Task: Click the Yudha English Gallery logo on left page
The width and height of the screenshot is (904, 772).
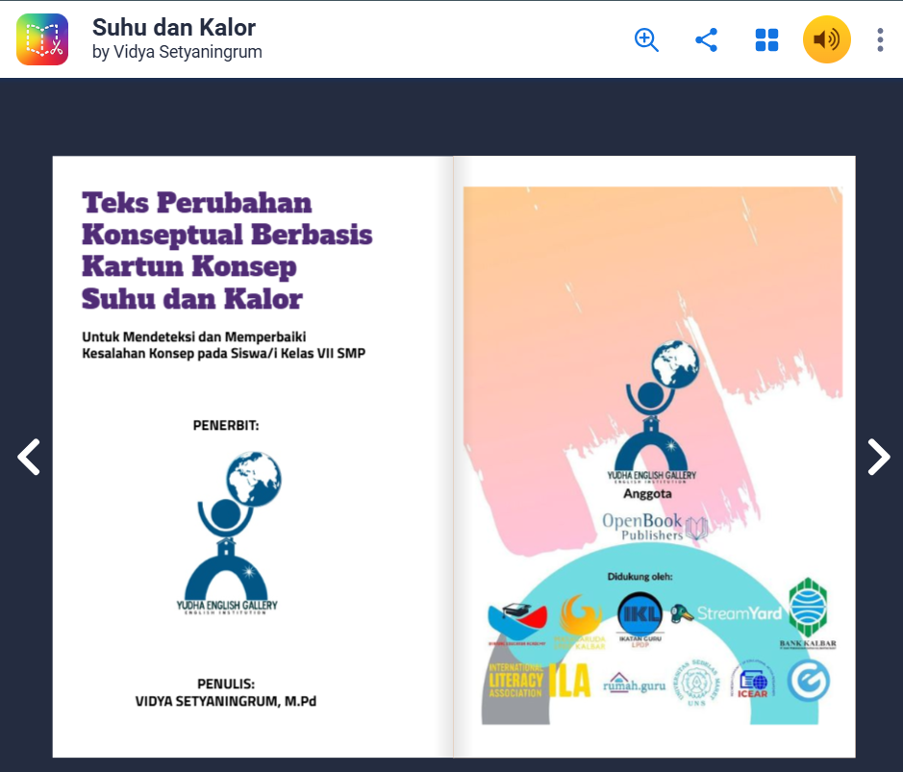Action: coord(227,533)
